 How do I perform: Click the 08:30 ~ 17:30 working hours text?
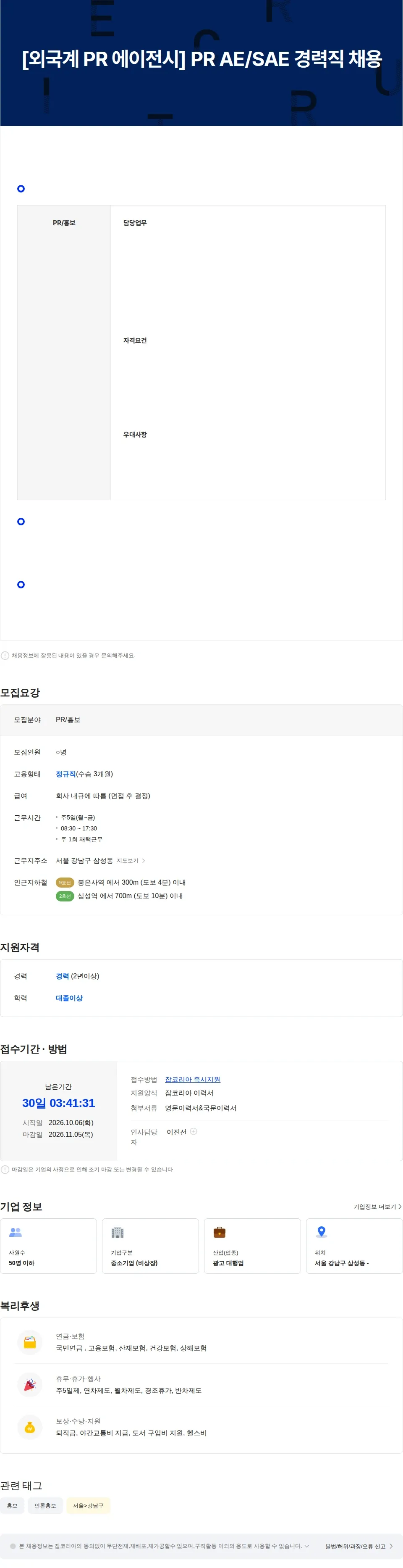[79, 828]
